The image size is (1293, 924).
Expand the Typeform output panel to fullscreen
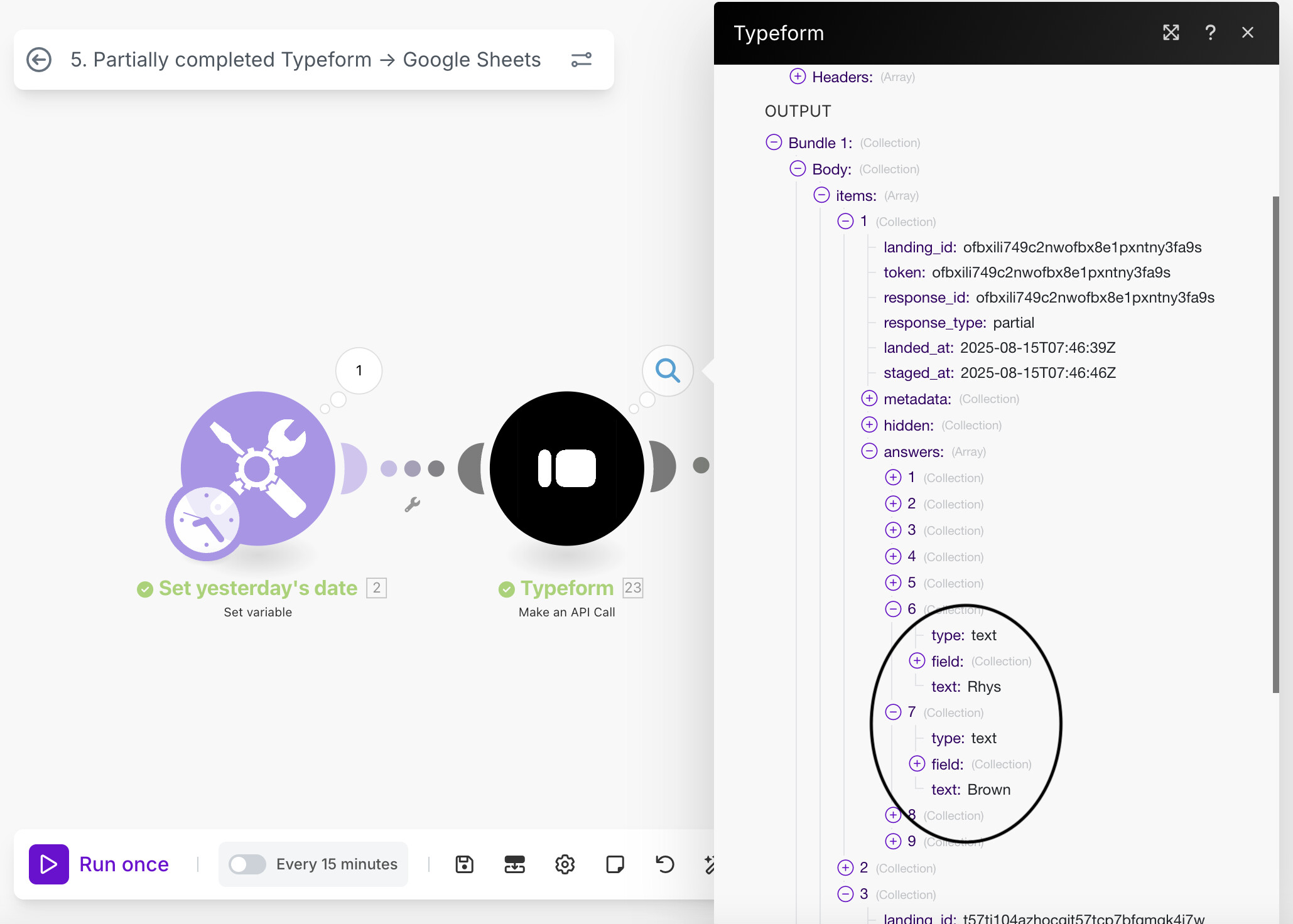click(x=1171, y=33)
